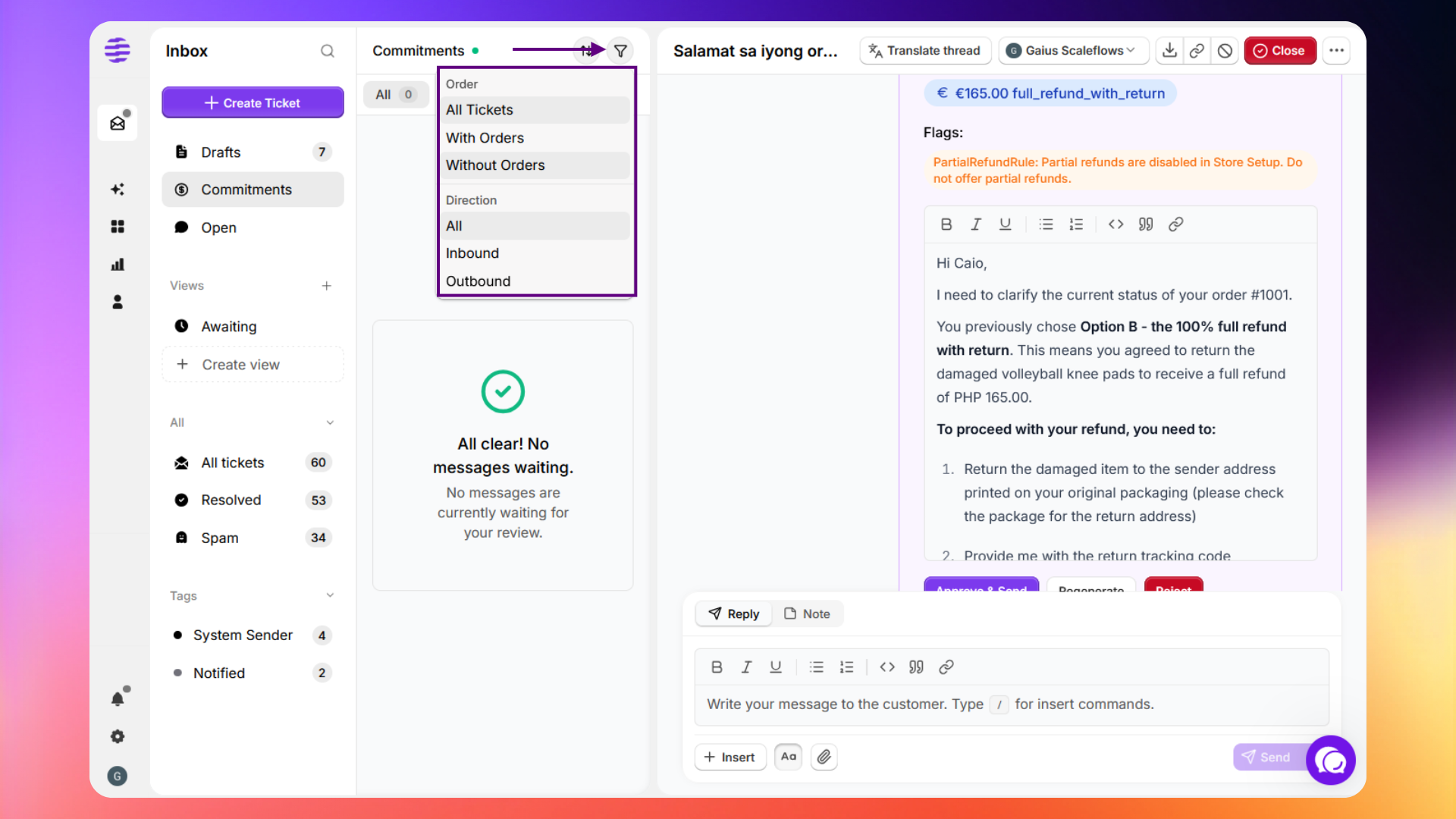Viewport: 1456px width, 819px height.
Task: Toggle the Aa text formatting button
Action: pyautogui.click(x=789, y=757)
